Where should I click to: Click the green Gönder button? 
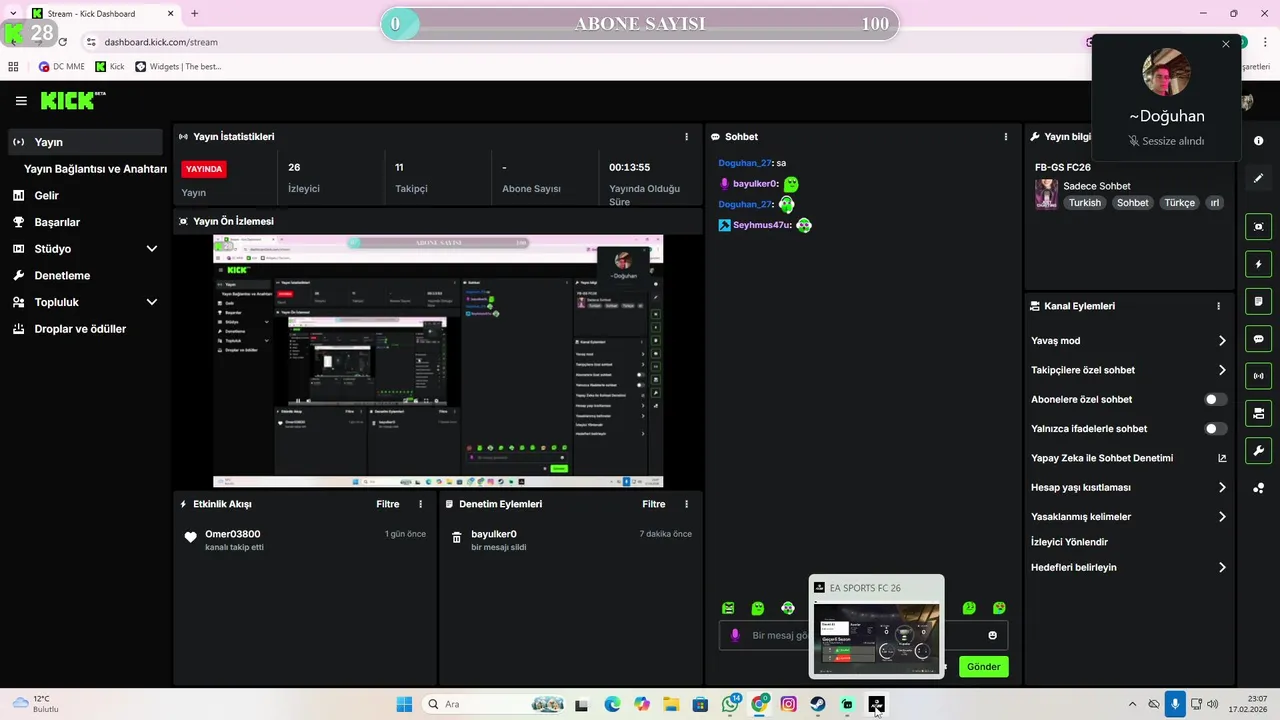point(983,666)
